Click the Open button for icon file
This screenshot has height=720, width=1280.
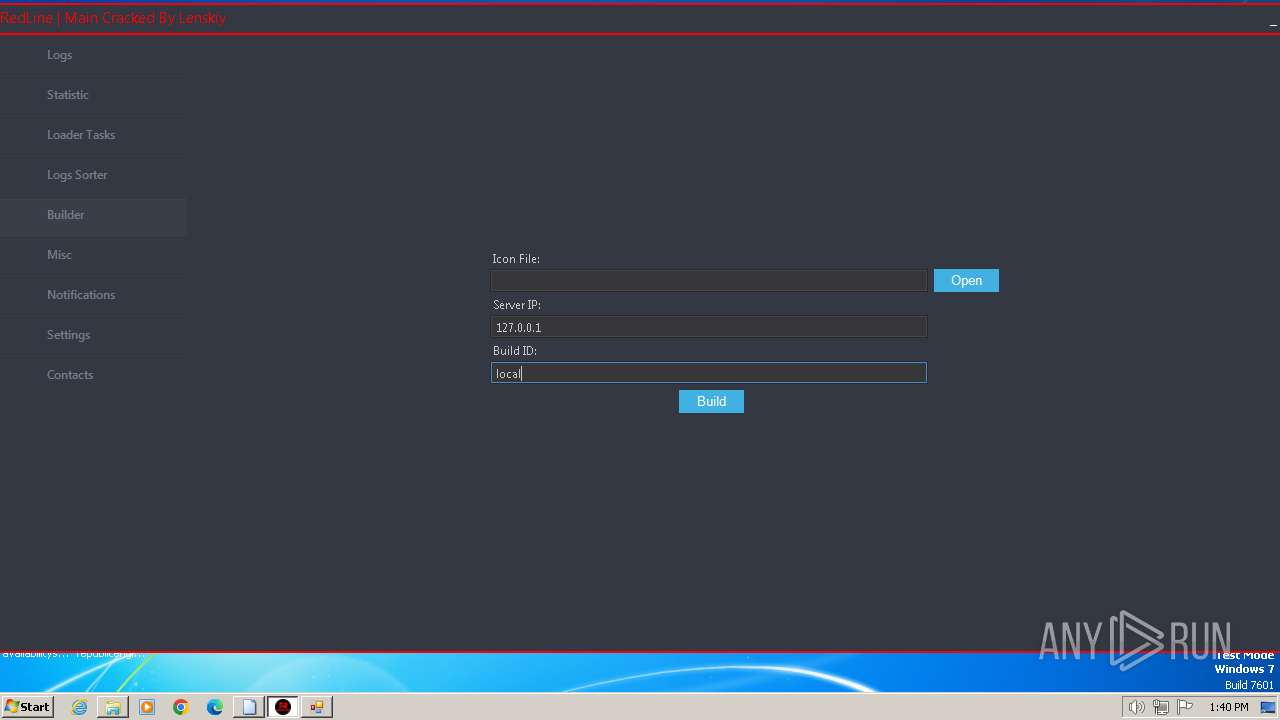[x=966, y=281]
